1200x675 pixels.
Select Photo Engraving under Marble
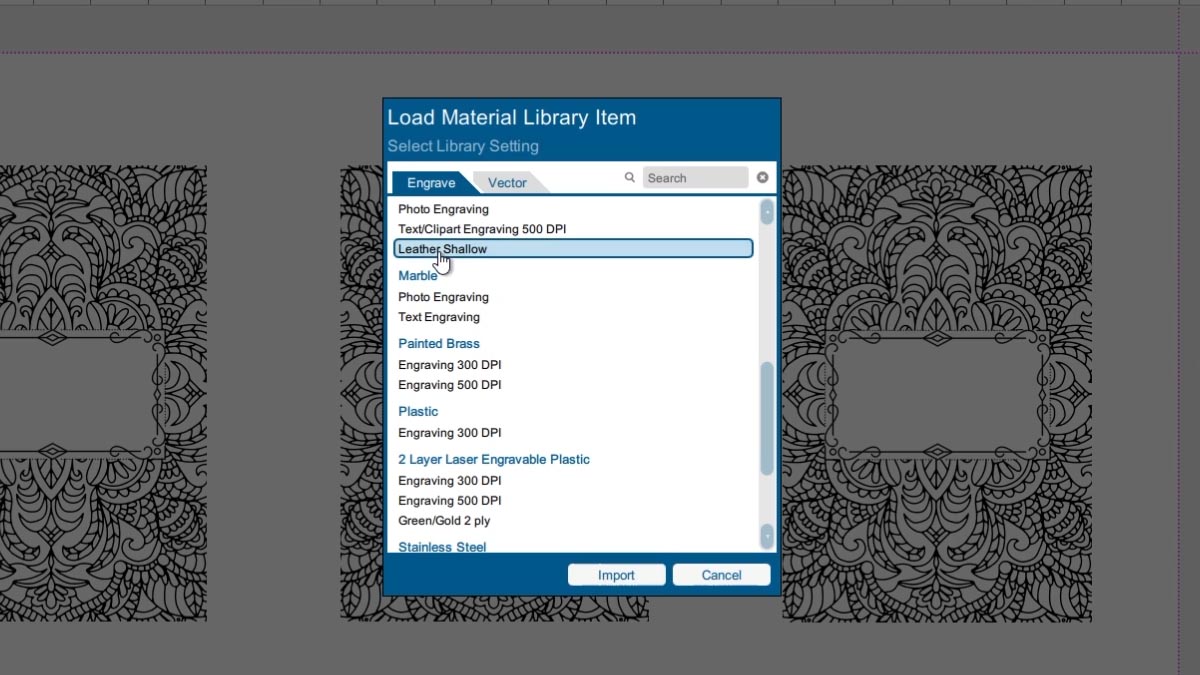(443, 297)
